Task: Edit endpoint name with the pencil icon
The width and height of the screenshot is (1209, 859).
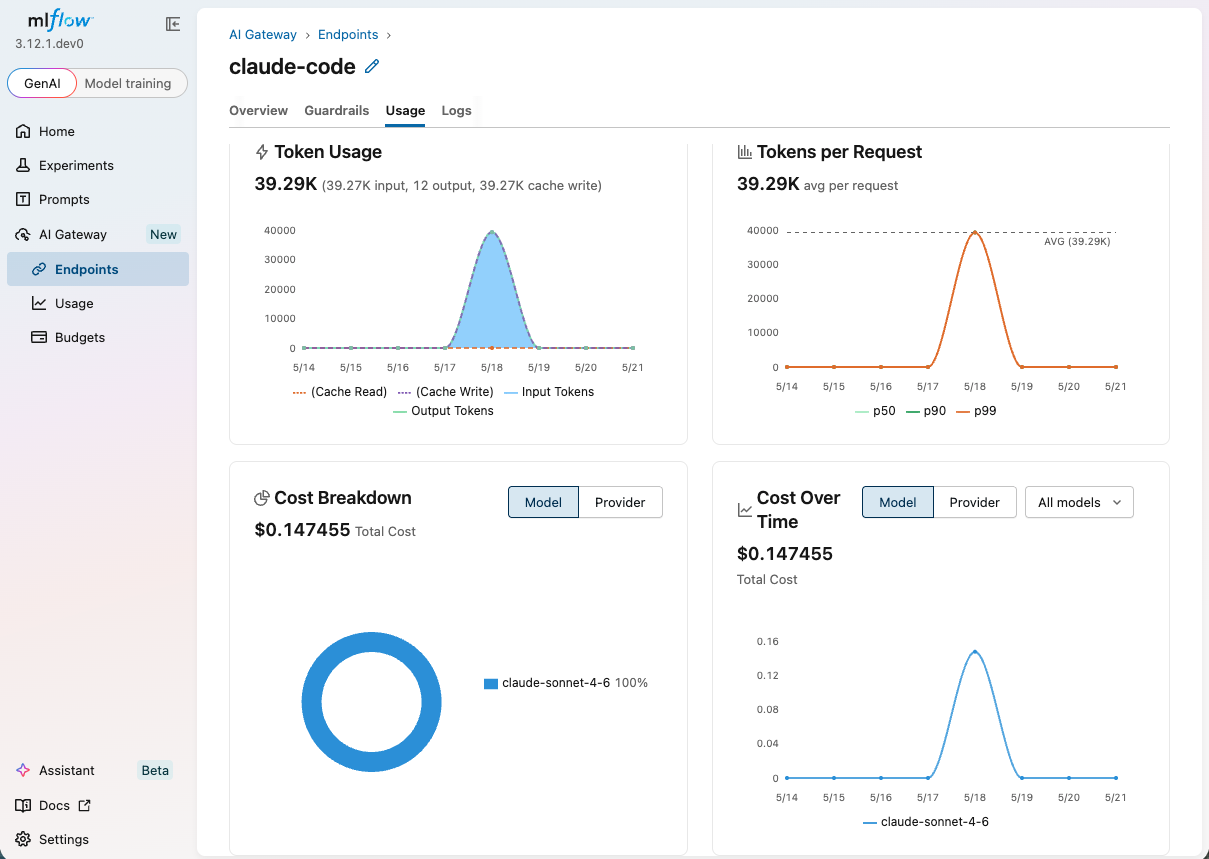Action: (372, 66)
